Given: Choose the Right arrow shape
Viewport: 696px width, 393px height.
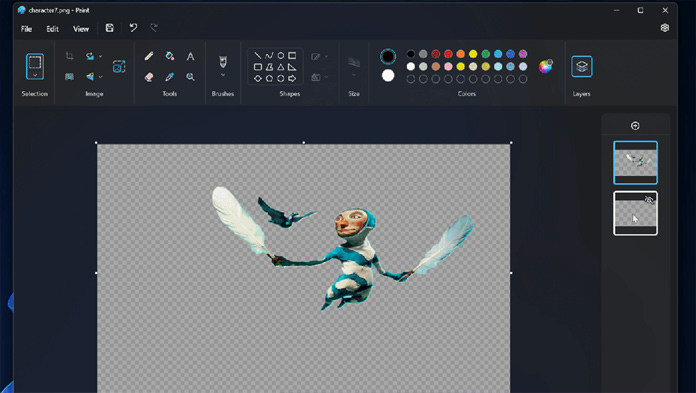Looking at the screenshot, I should coord(292,79).
